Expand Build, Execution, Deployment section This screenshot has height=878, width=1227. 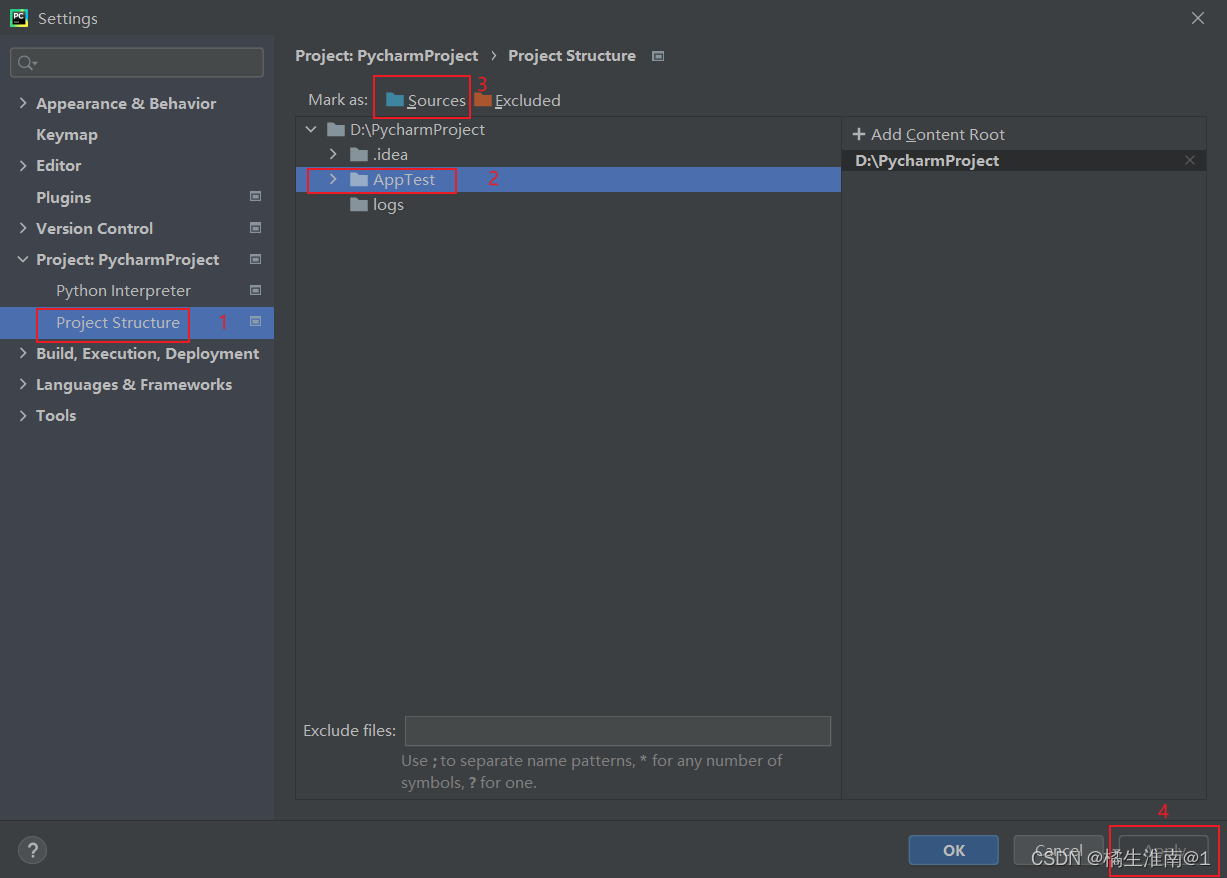click(x=23, y=353)
